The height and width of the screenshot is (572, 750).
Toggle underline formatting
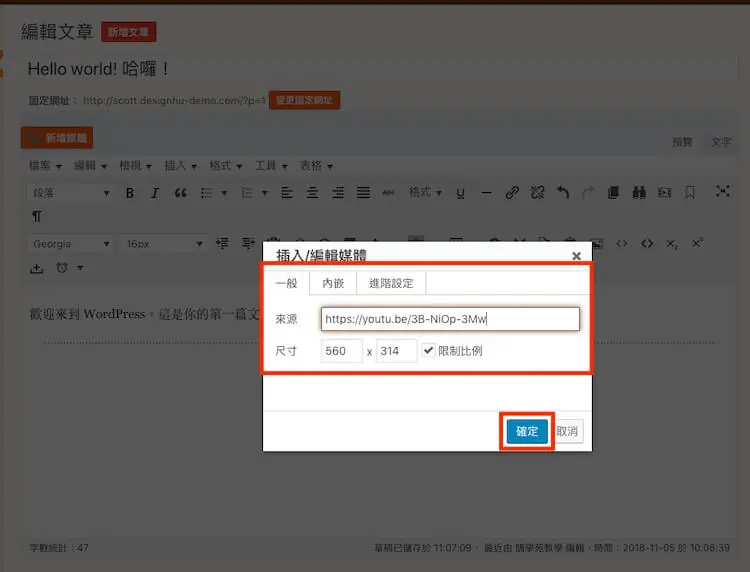(460, 193)
